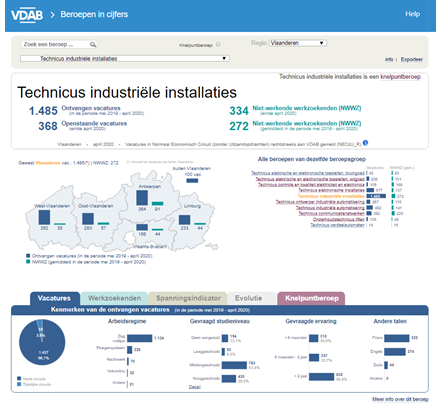Click the buiten Vlaanderen vacancies bar

pos(192,180)
